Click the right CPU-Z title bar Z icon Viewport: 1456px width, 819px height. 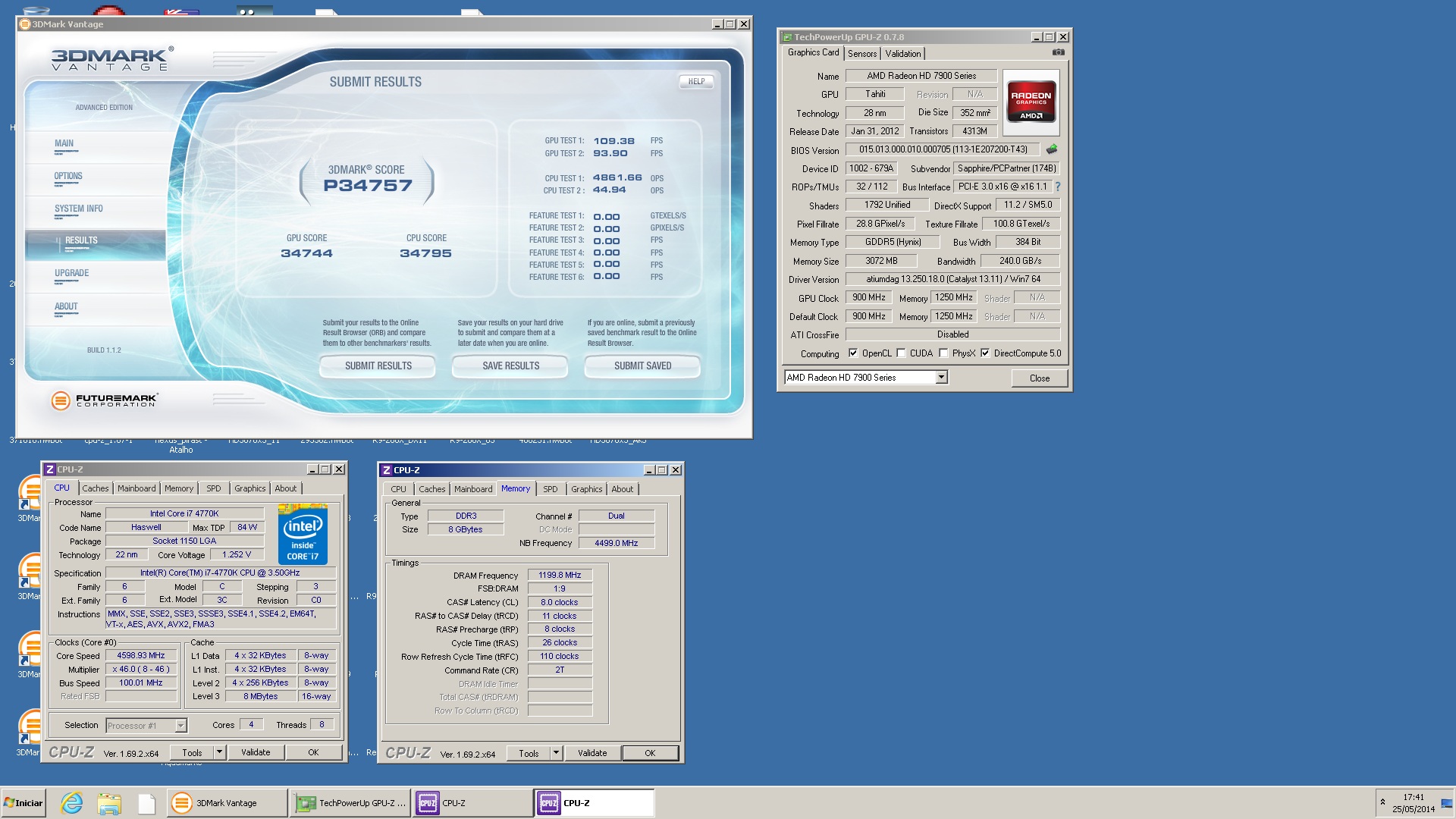[387, 470]
